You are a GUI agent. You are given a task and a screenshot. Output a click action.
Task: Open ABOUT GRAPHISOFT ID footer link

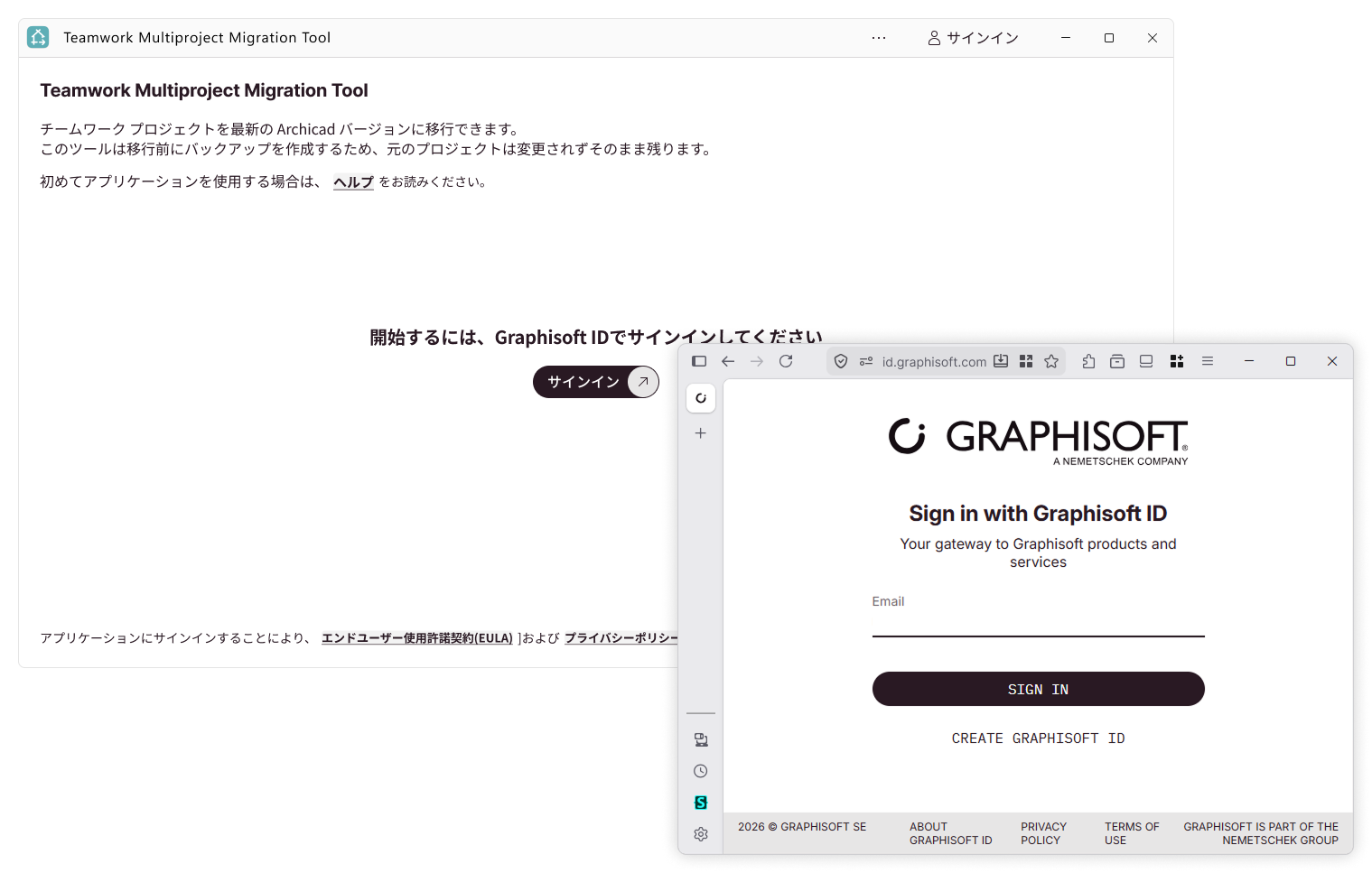[951, 833]
